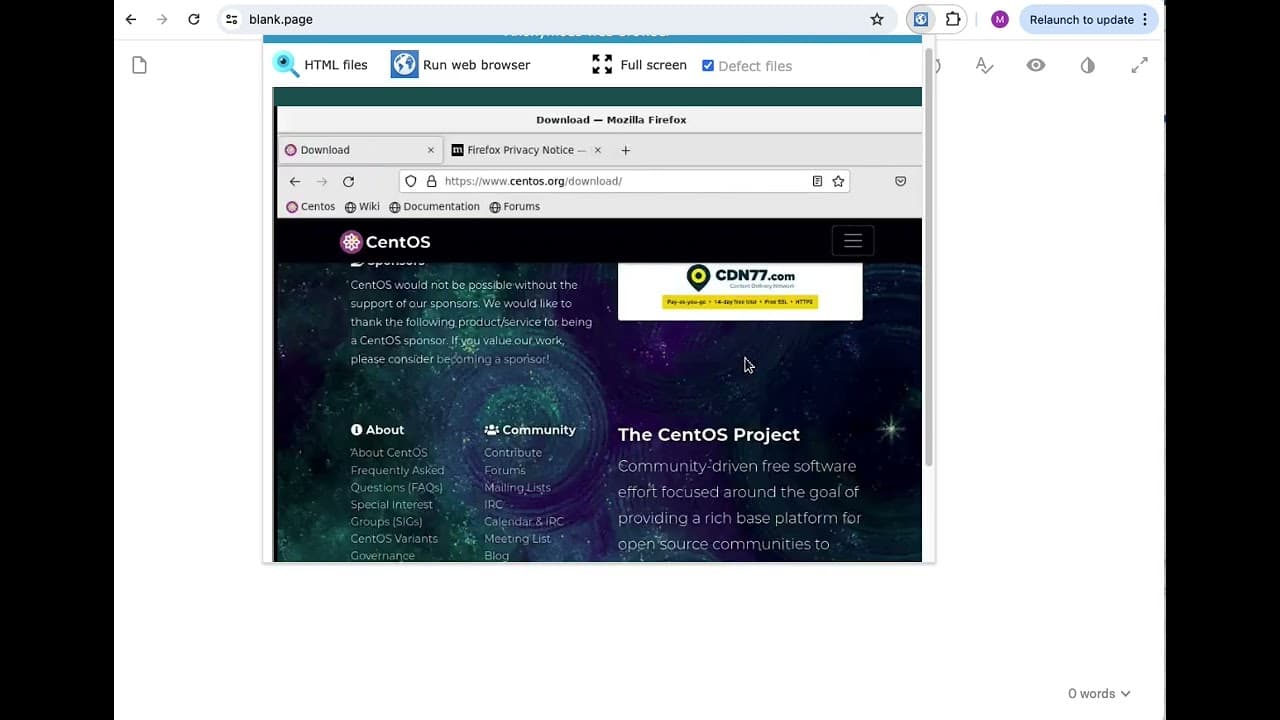Open a new tab in Firefox

click(626, 150)
